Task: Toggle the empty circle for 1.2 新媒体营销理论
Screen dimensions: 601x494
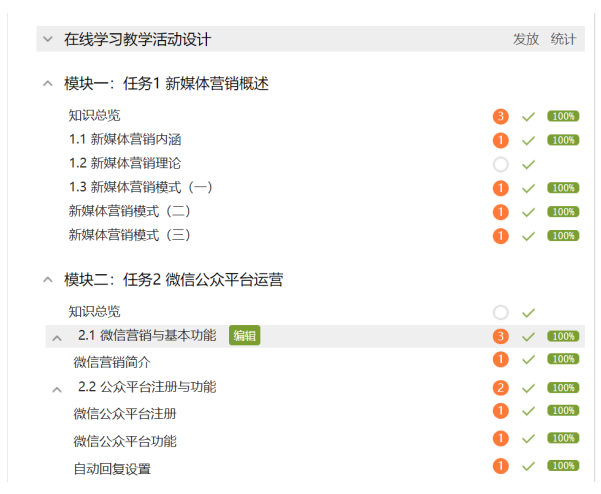Action: pos(501,164)
